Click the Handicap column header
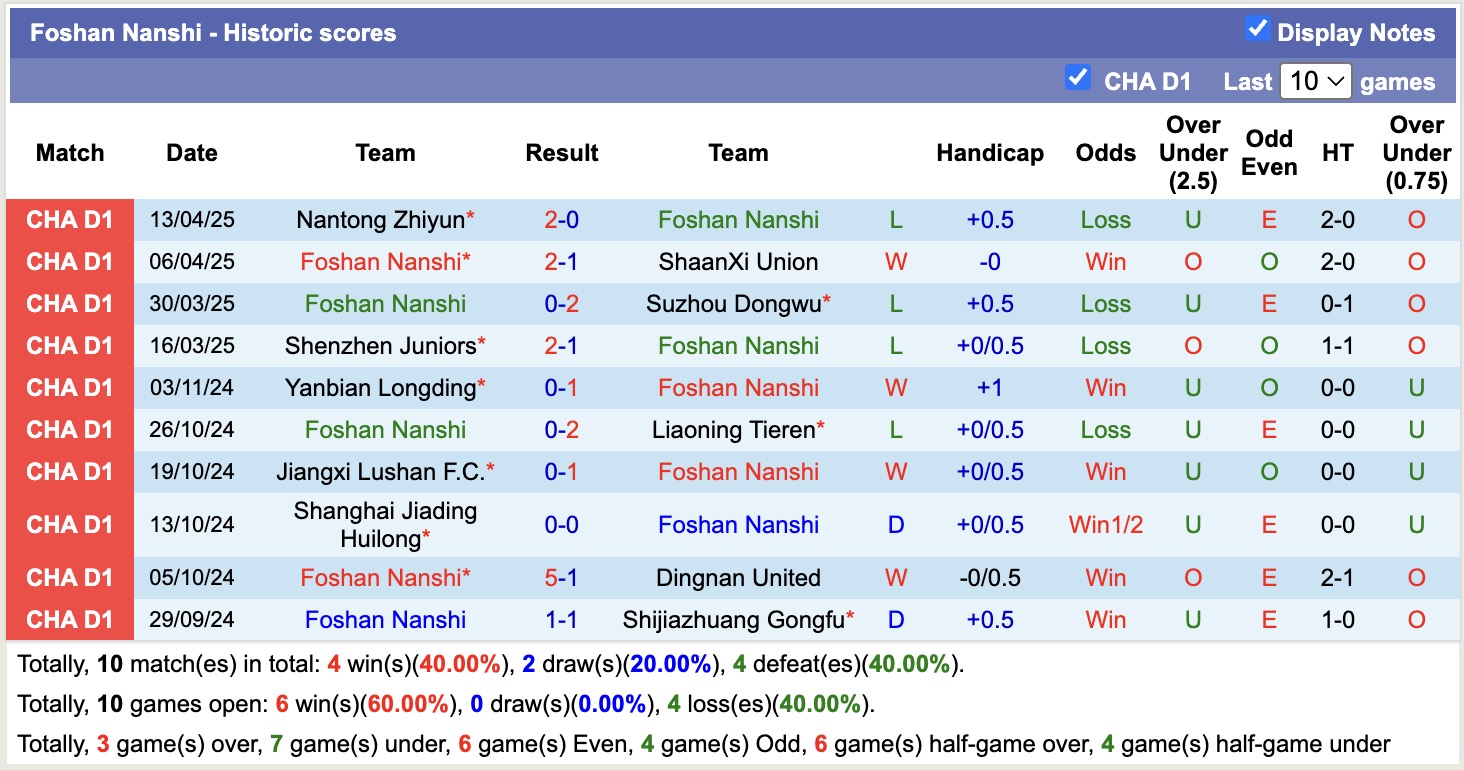 click(x=990, y=153)
